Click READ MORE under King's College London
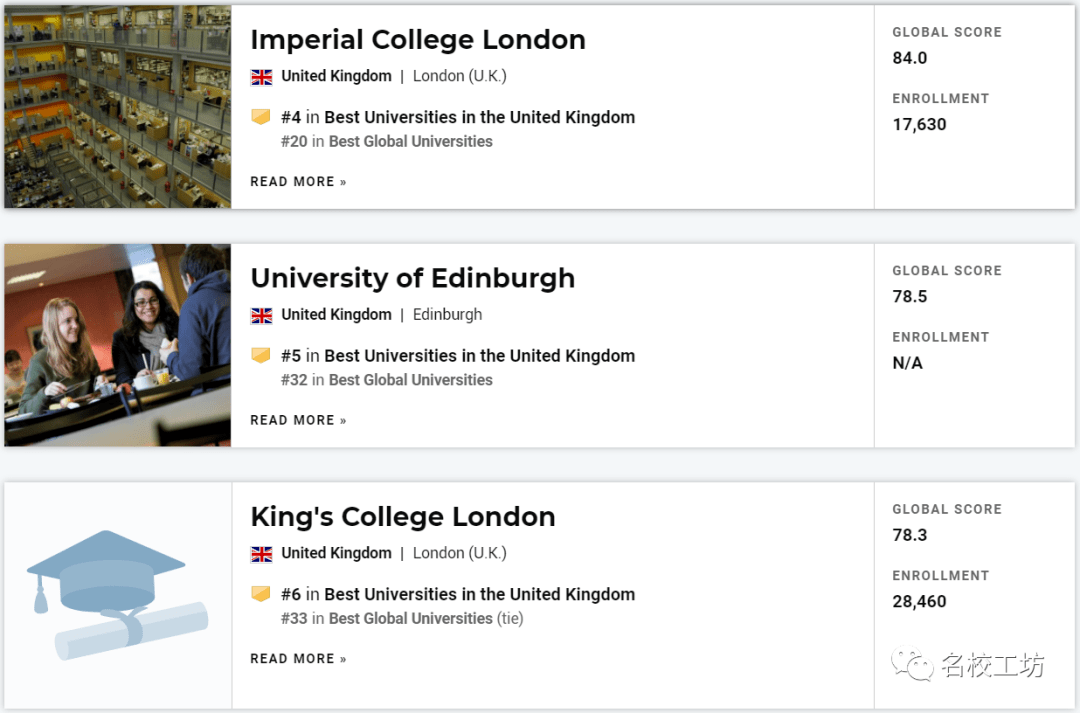Viewport: 1080px width, 713px height. pos(298,659)
